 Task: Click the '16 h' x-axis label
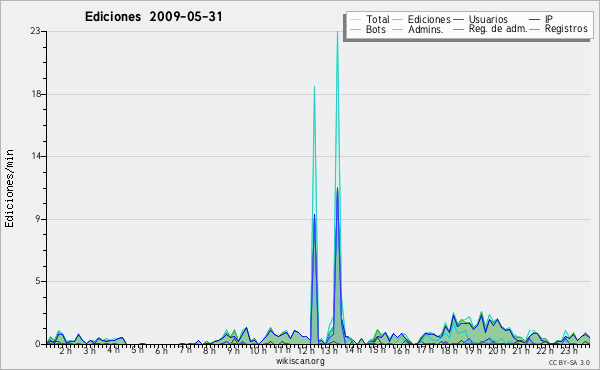coord(401,350)
